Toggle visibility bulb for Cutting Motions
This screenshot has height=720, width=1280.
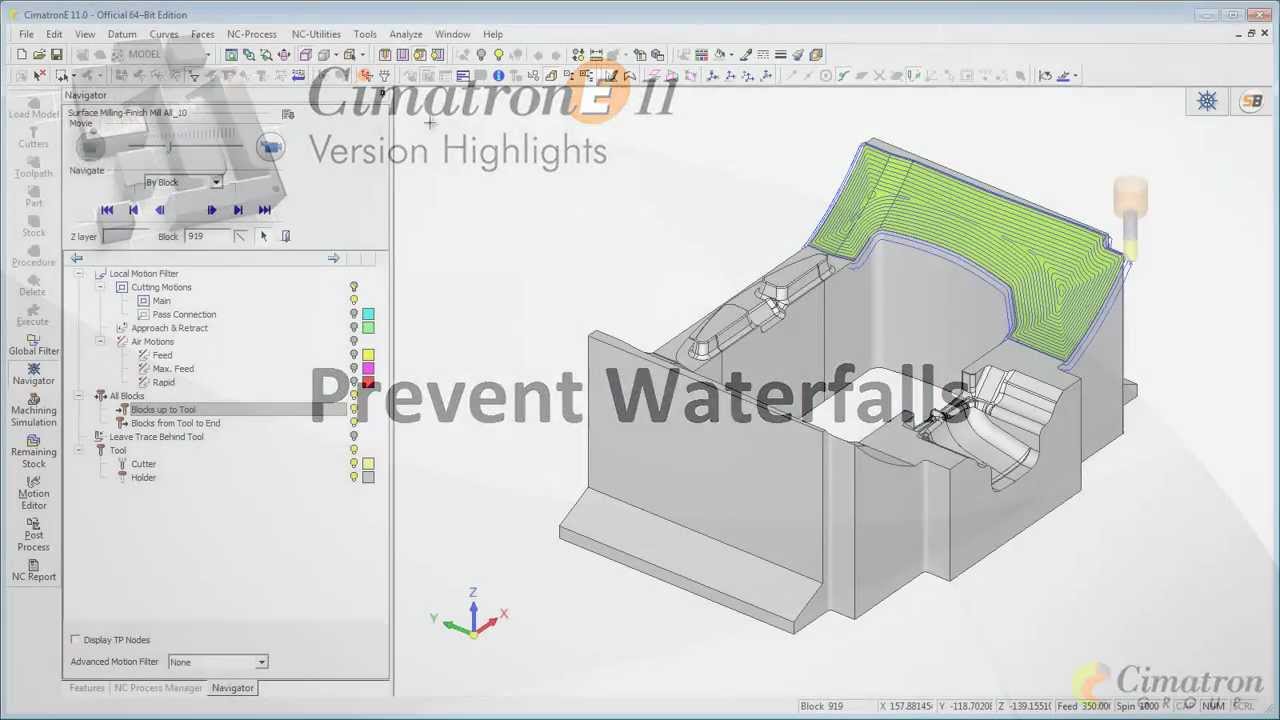pos(353,287)
